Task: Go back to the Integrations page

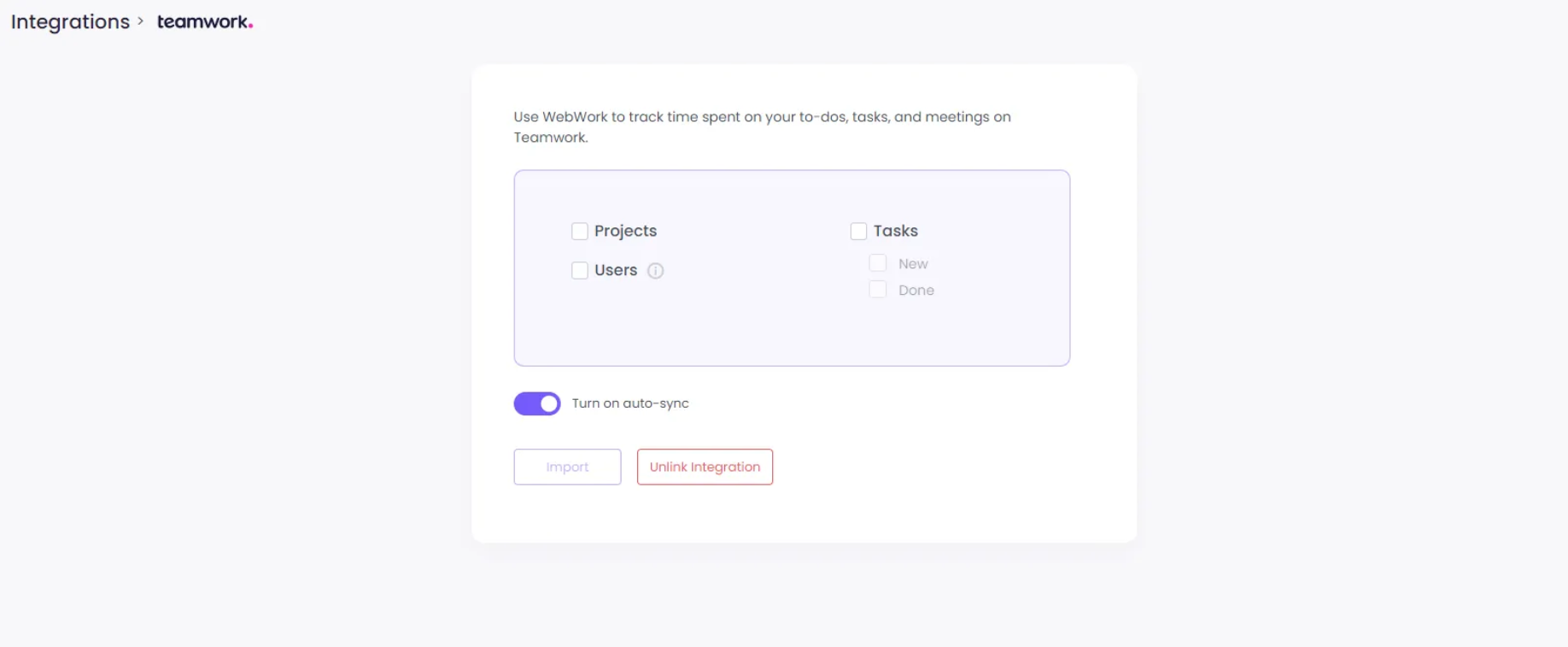Action: click(70, 22)
